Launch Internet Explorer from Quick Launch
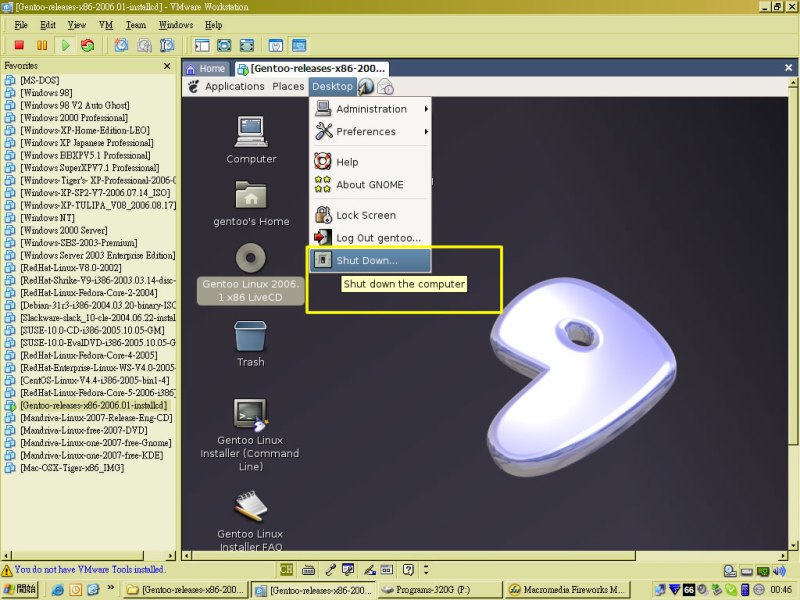Image resolution: width=800 pixels, height=600 pixels. click(x=58, y=590)
